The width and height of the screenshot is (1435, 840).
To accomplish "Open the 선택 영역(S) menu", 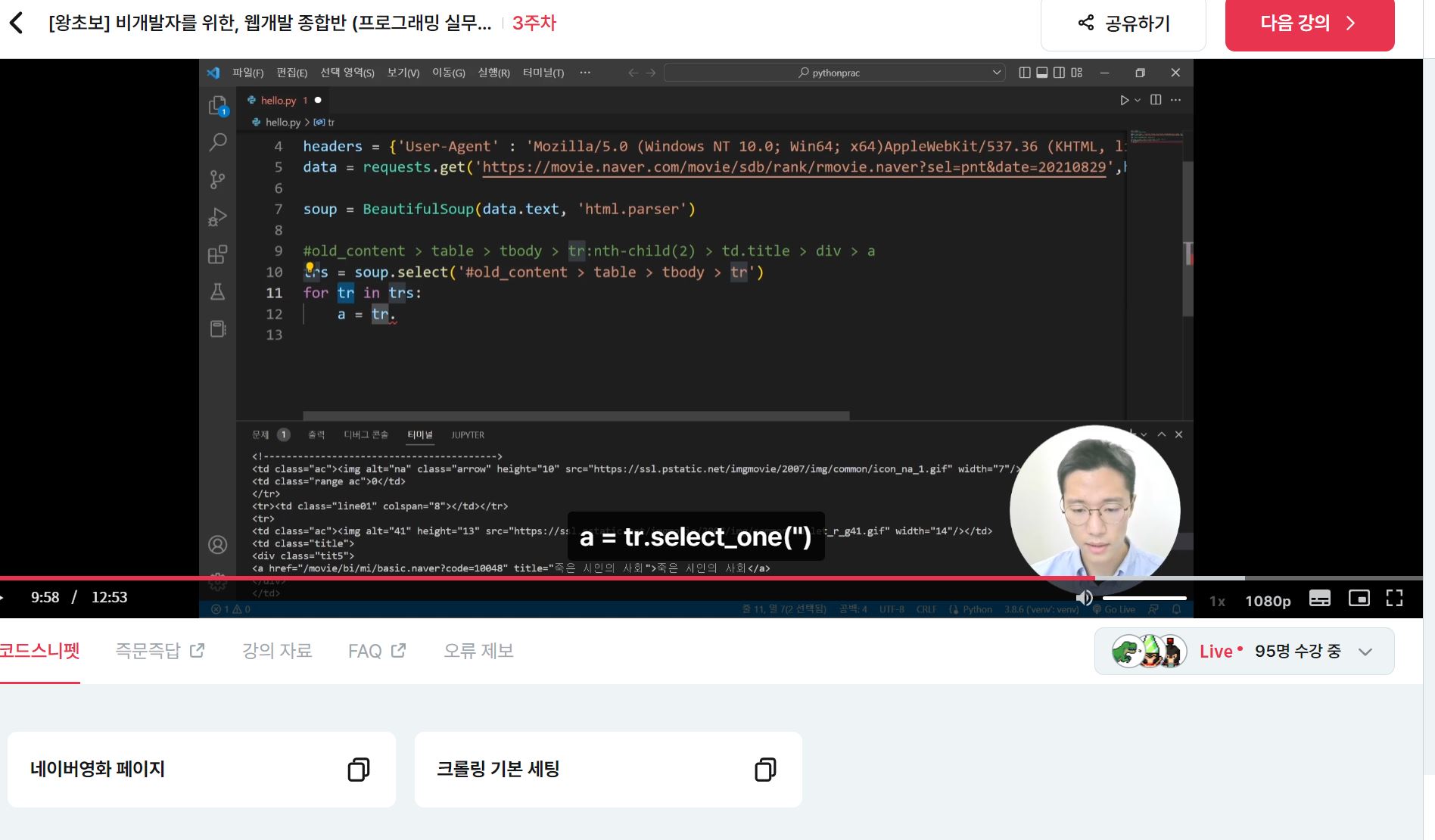I will point(347,73).
